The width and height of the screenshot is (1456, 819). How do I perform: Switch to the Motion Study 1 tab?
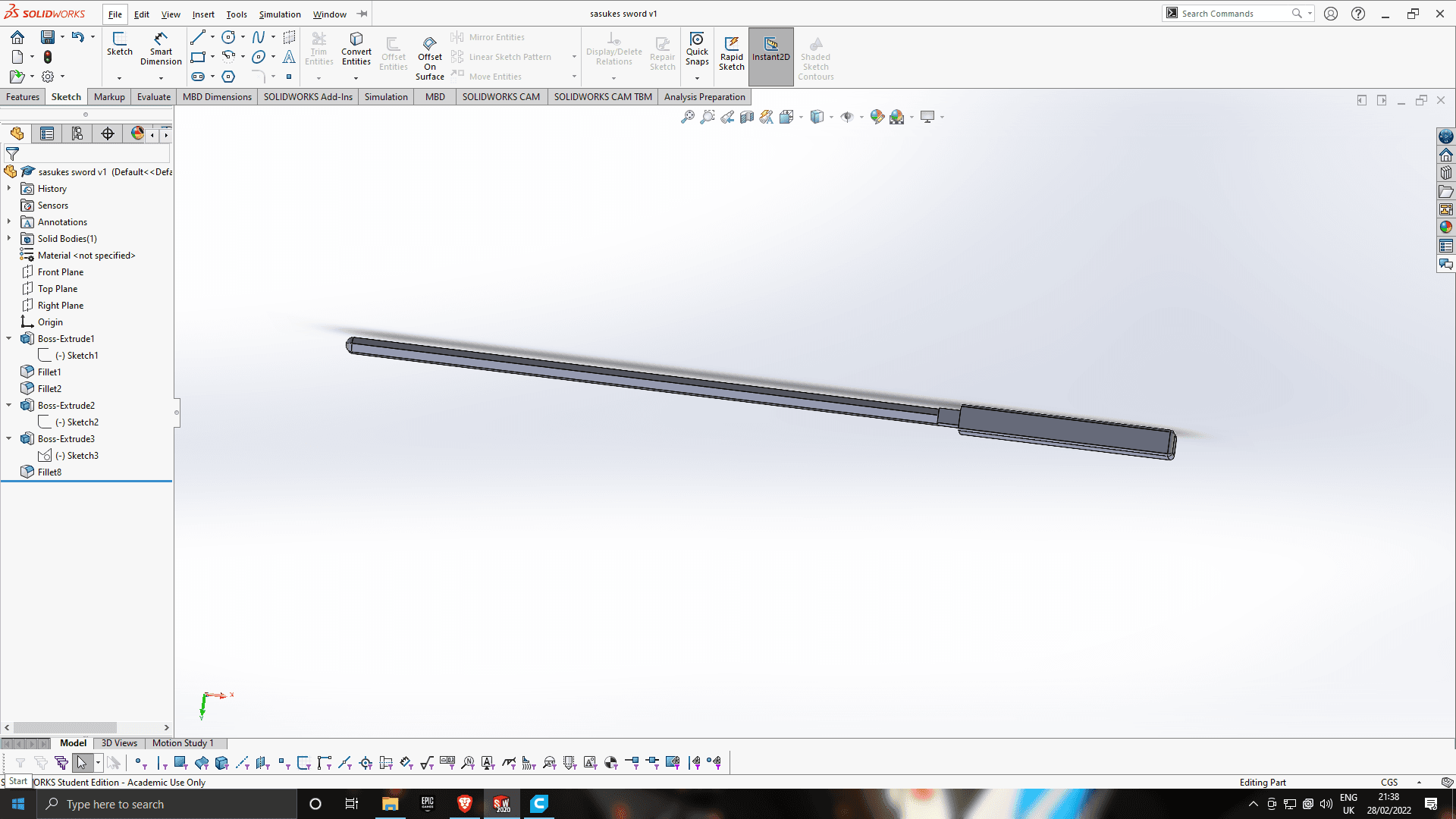(x=181, y=743)
